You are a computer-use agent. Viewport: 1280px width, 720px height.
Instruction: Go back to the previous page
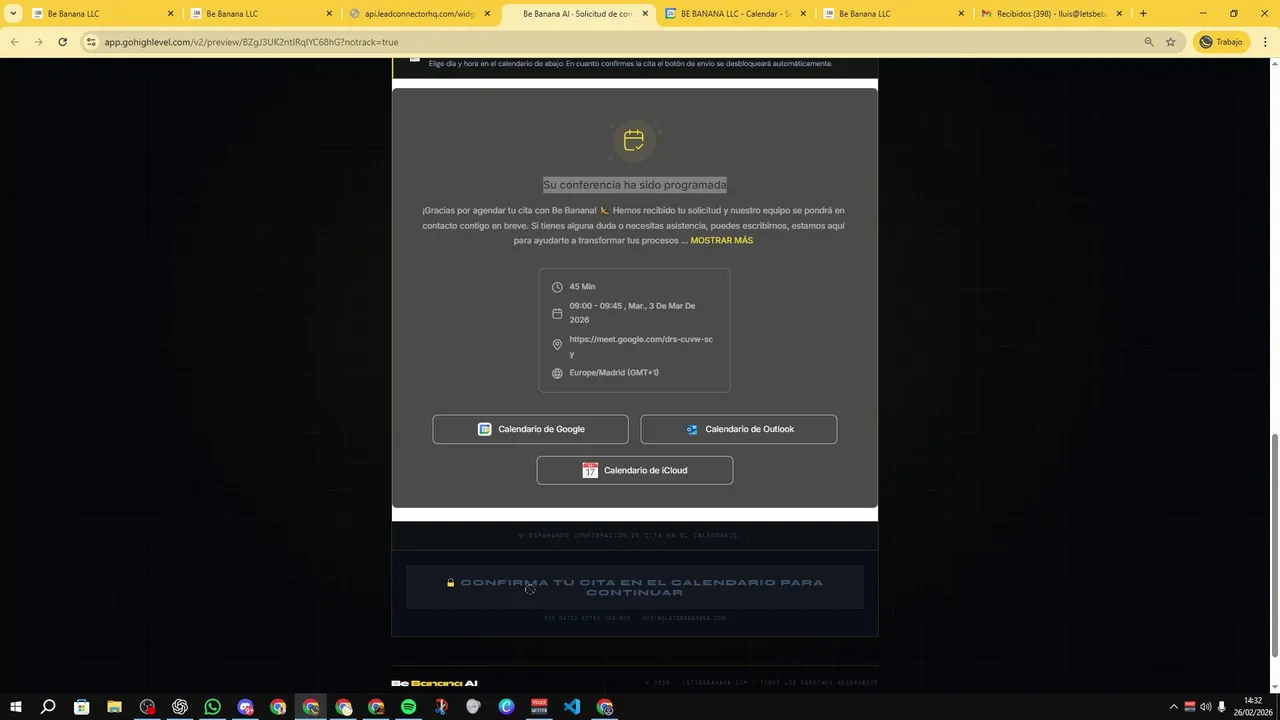(14, 42)
